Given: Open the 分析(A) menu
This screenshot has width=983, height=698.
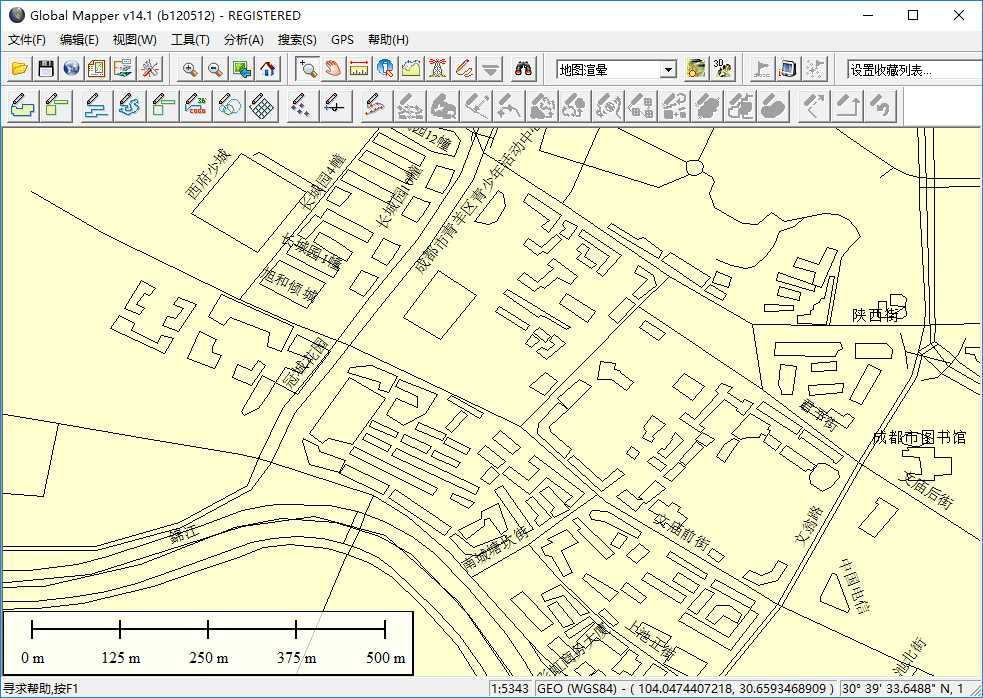Looking at the screenshot, I should (x=243, y=40).
